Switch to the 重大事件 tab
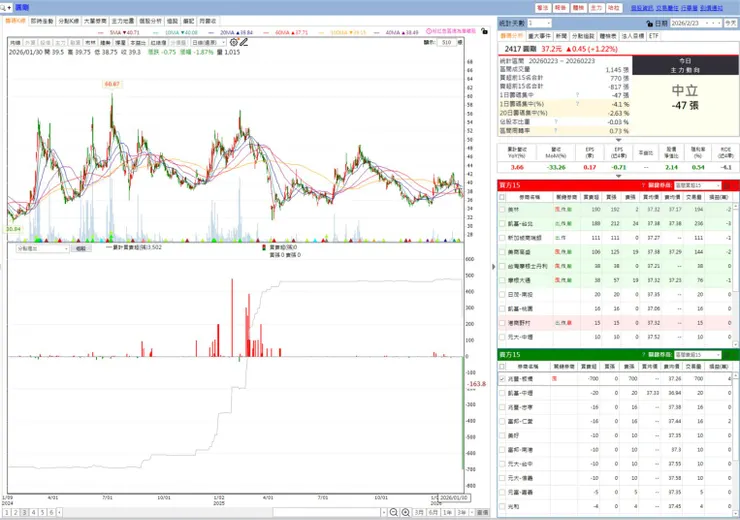Screen dimensions: 740x520 click(539, 36)
